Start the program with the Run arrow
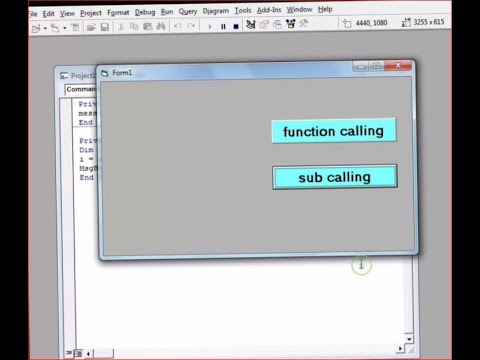The width and height of the screenshot is (480, 360). click(210, 26)
